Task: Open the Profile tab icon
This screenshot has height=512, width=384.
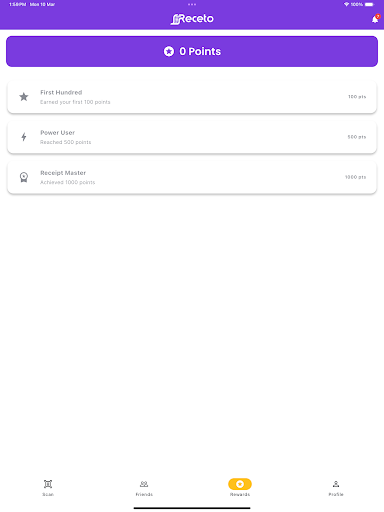Action: (336, 484)
